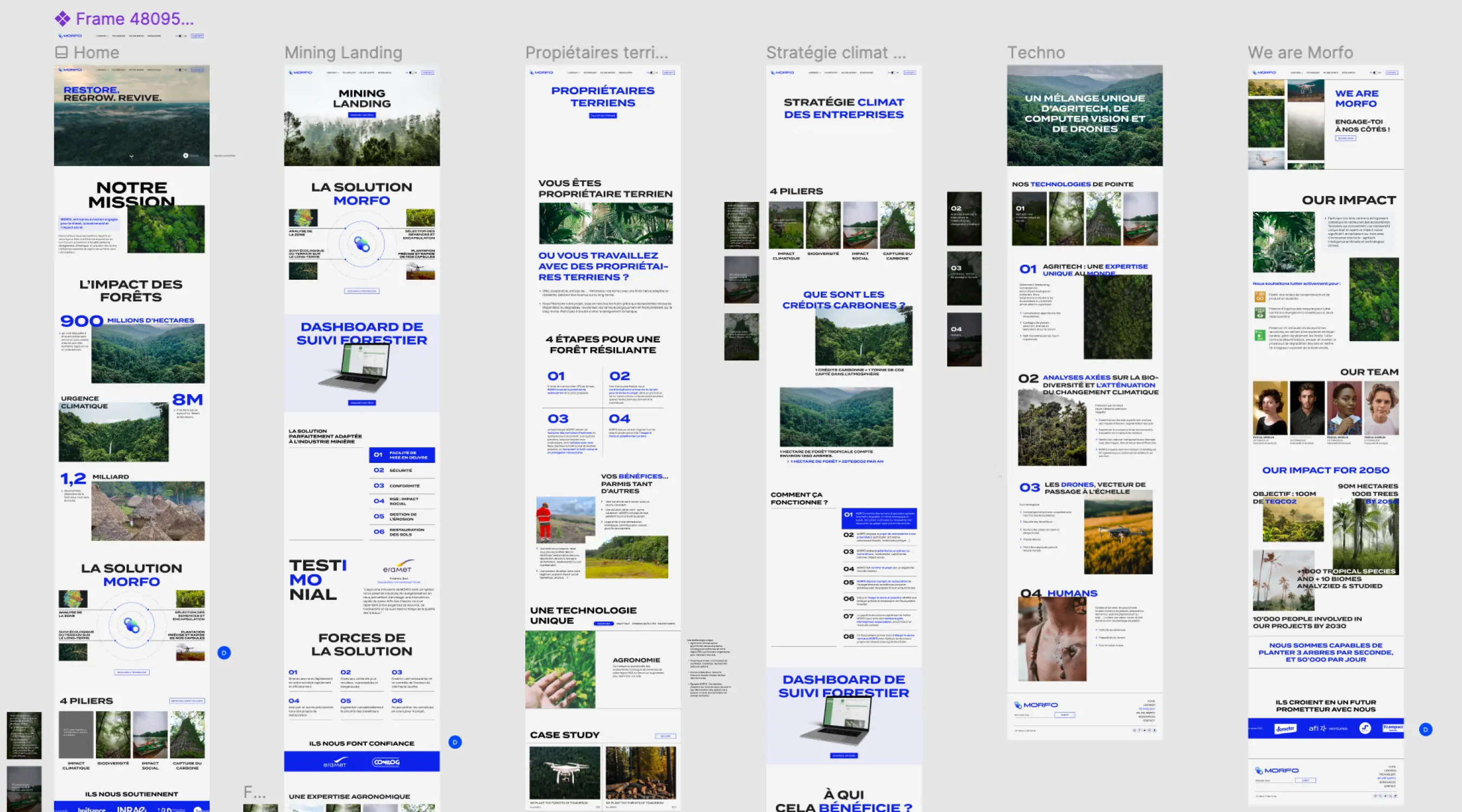Expand the 02 Sécurité item in Mining Landing

coord(401,470)
